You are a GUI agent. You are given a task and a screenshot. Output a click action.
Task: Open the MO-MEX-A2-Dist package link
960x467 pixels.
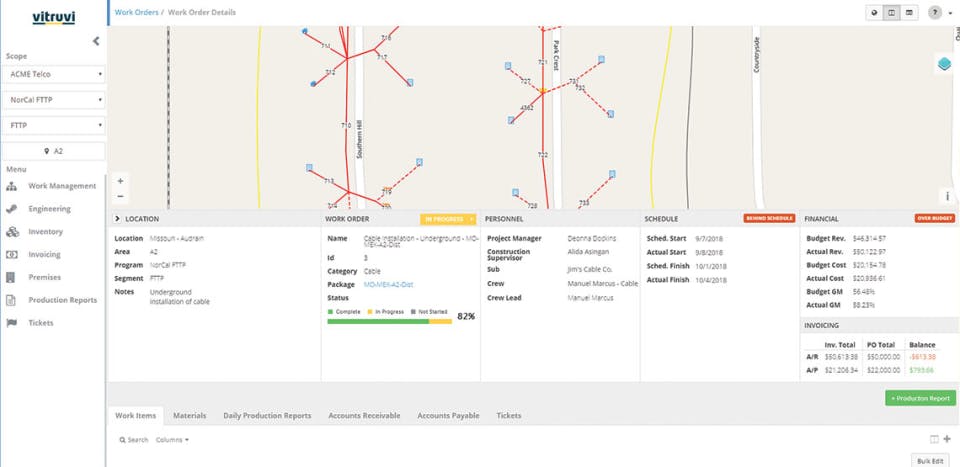click(391, 283)
